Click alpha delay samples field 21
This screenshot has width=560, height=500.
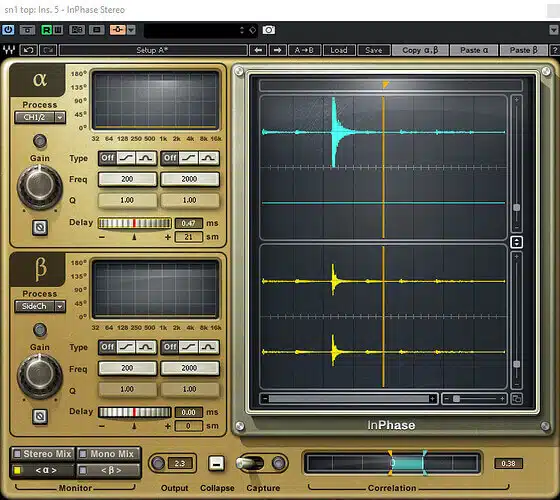point(189,237)
